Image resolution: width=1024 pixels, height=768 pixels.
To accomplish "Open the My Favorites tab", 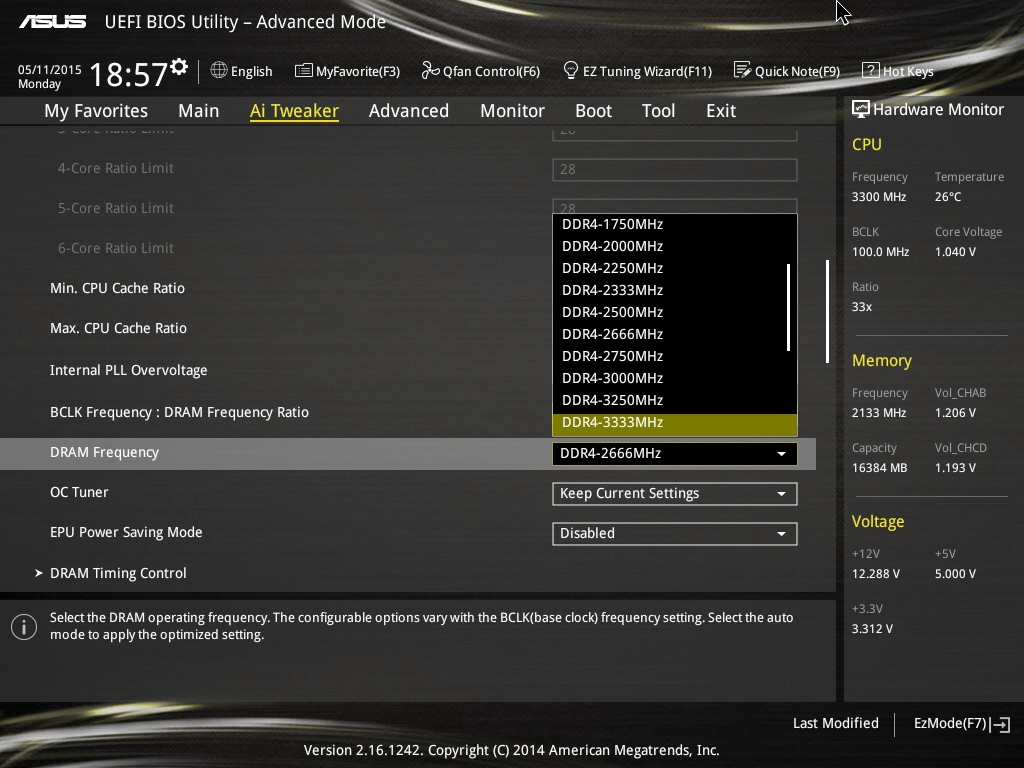I will coord(96,111).
